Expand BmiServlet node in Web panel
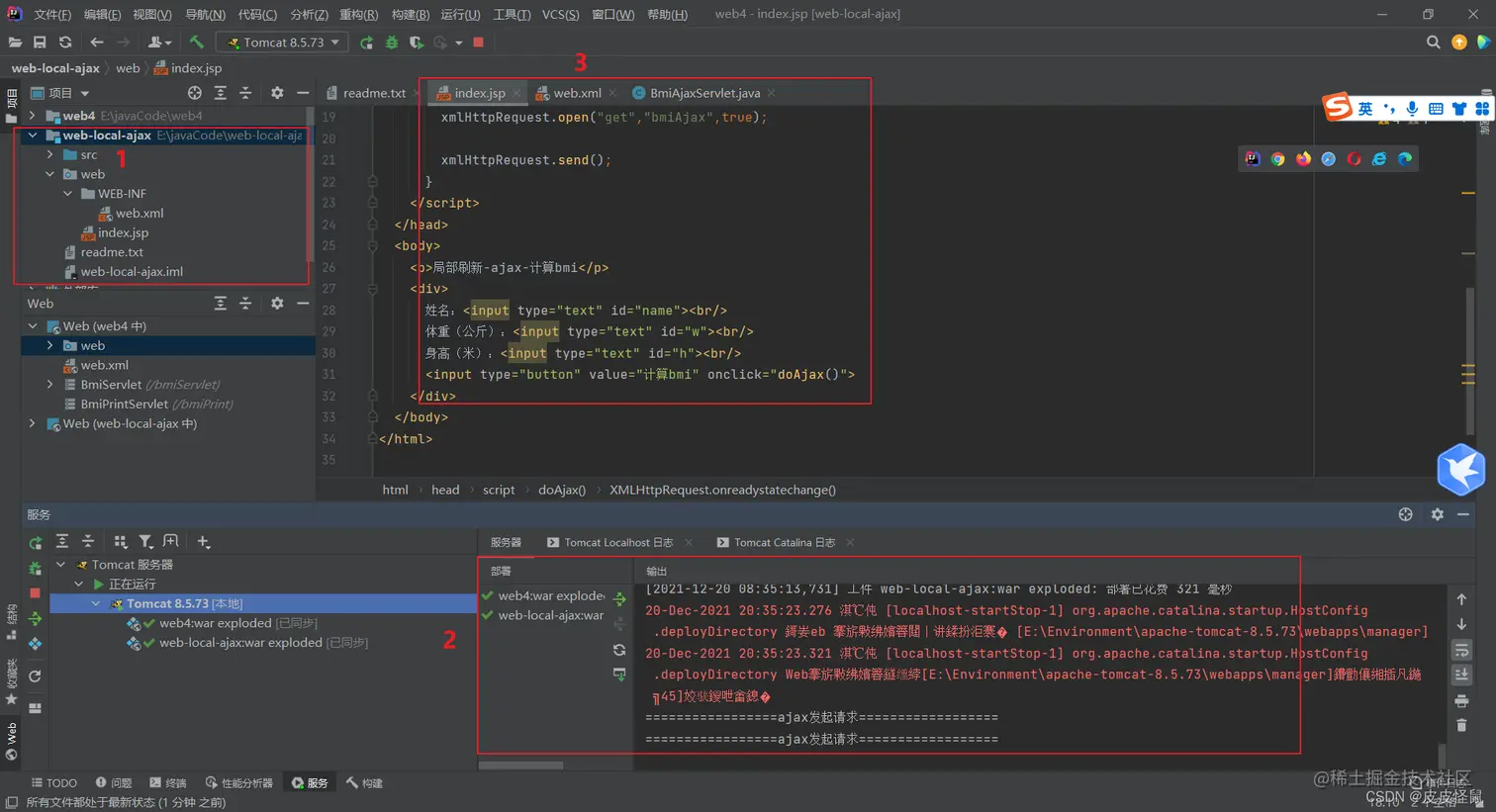1496x812 pixels. click(50, 385)
